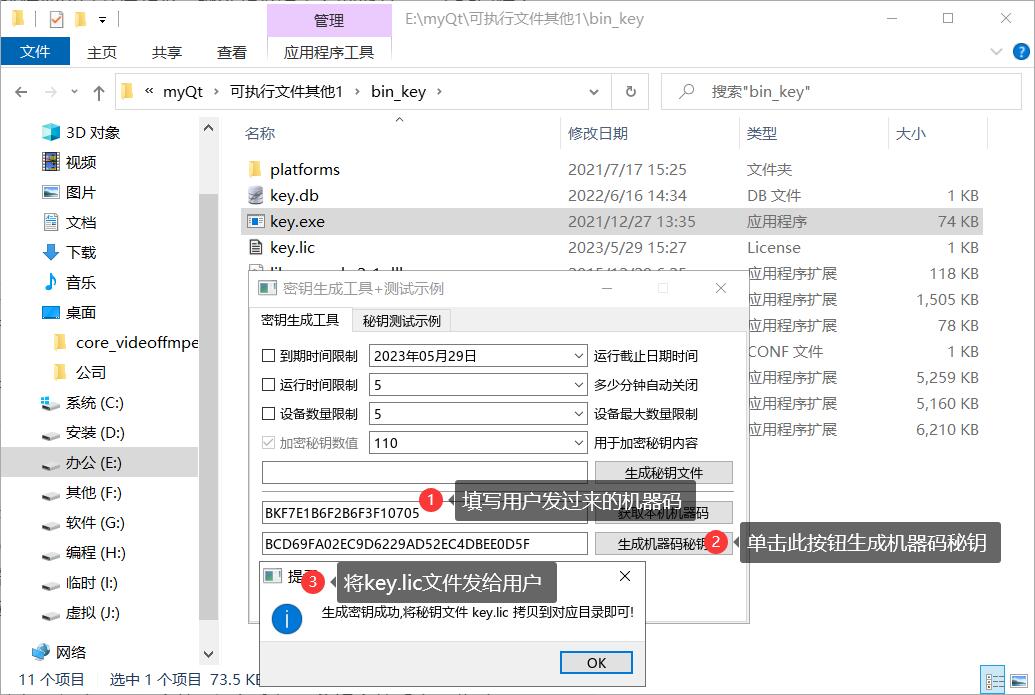This screenshot has height=695, width=1035.
Task: Select the key.lic license file
Action: [x=292, y=247]
